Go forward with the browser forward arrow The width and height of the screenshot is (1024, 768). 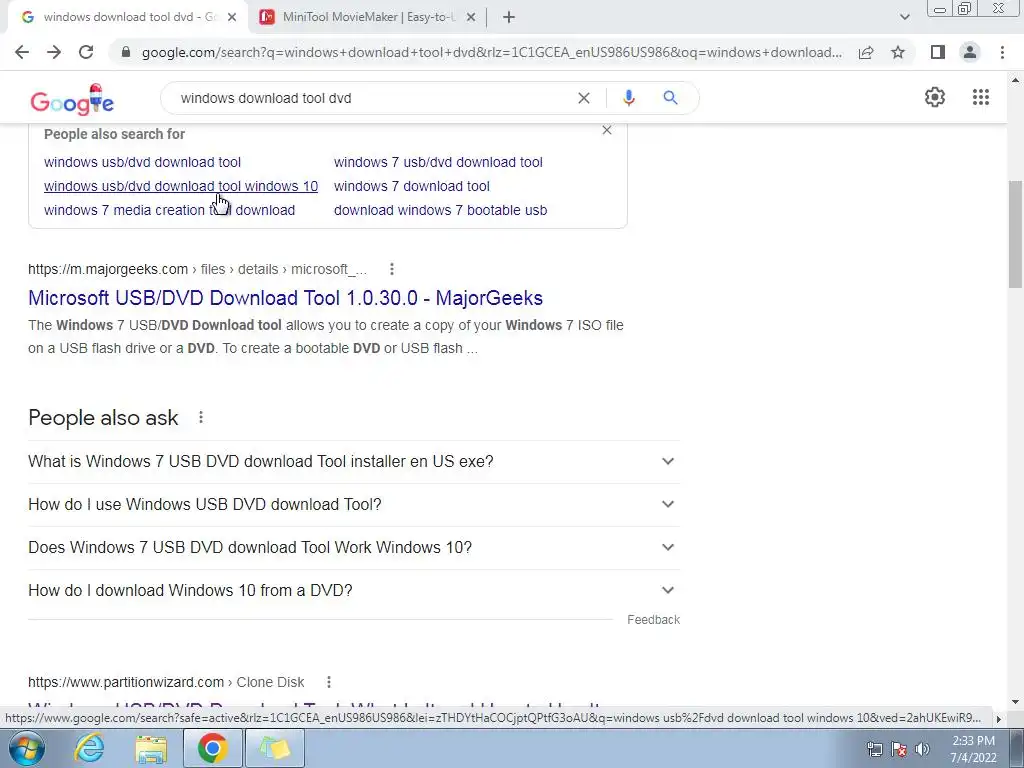[54, 52]
